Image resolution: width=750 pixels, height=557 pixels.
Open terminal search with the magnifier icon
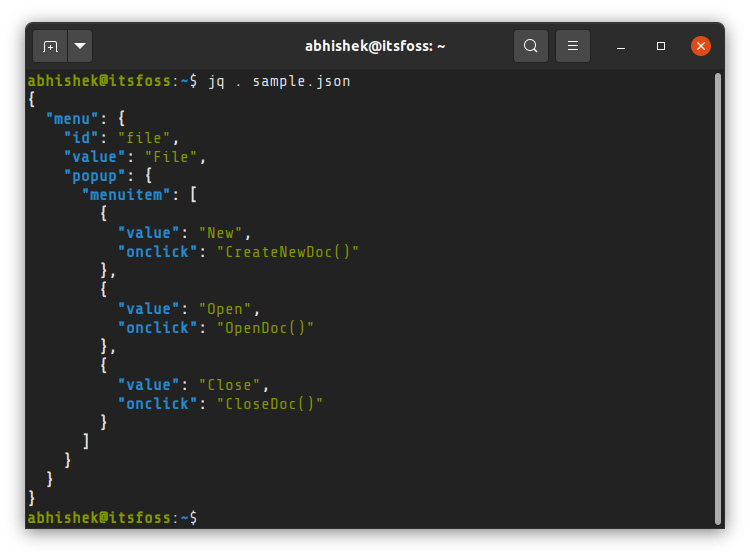(x=530, y=46)
